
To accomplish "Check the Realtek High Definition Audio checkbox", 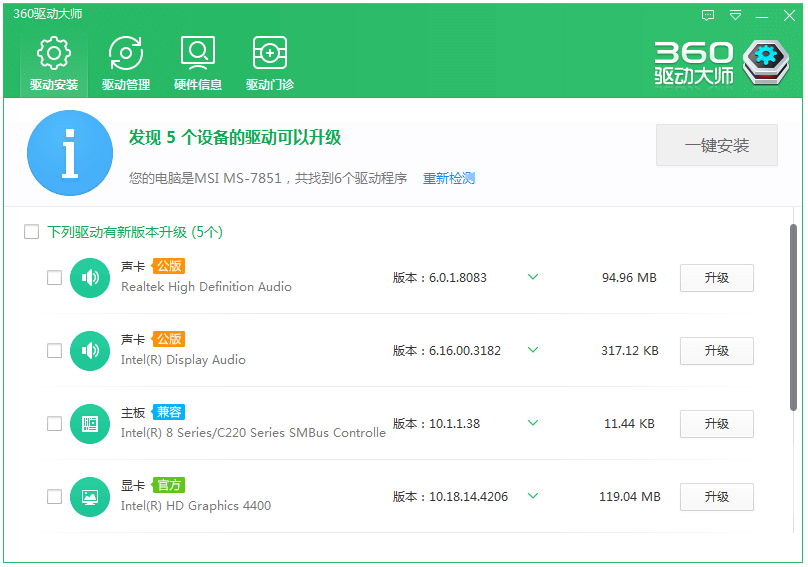I will coord(54,278).
